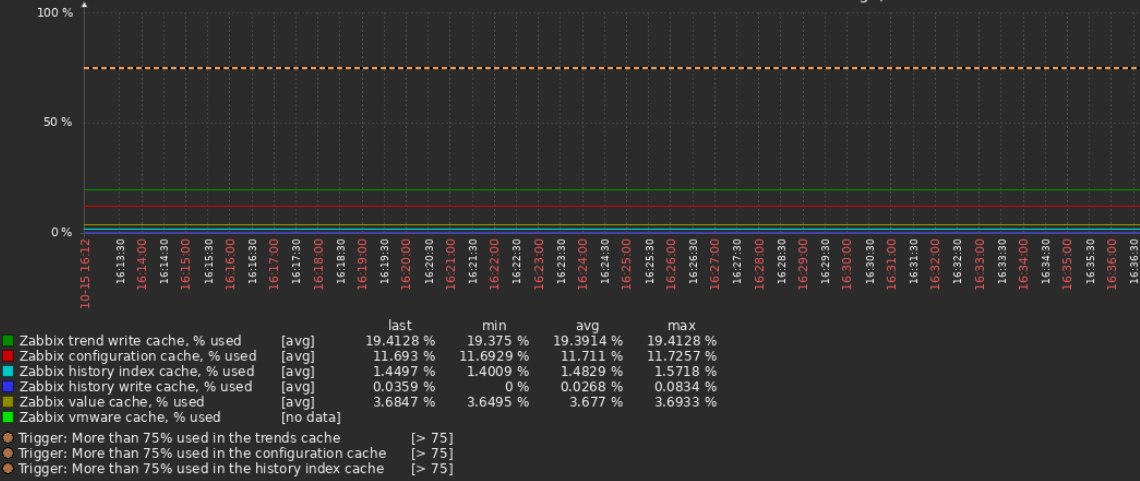Click avg value 1.4829 %
Viewport: 1140px width, 481px height.
pyautogui.click(x=592, y=371)
